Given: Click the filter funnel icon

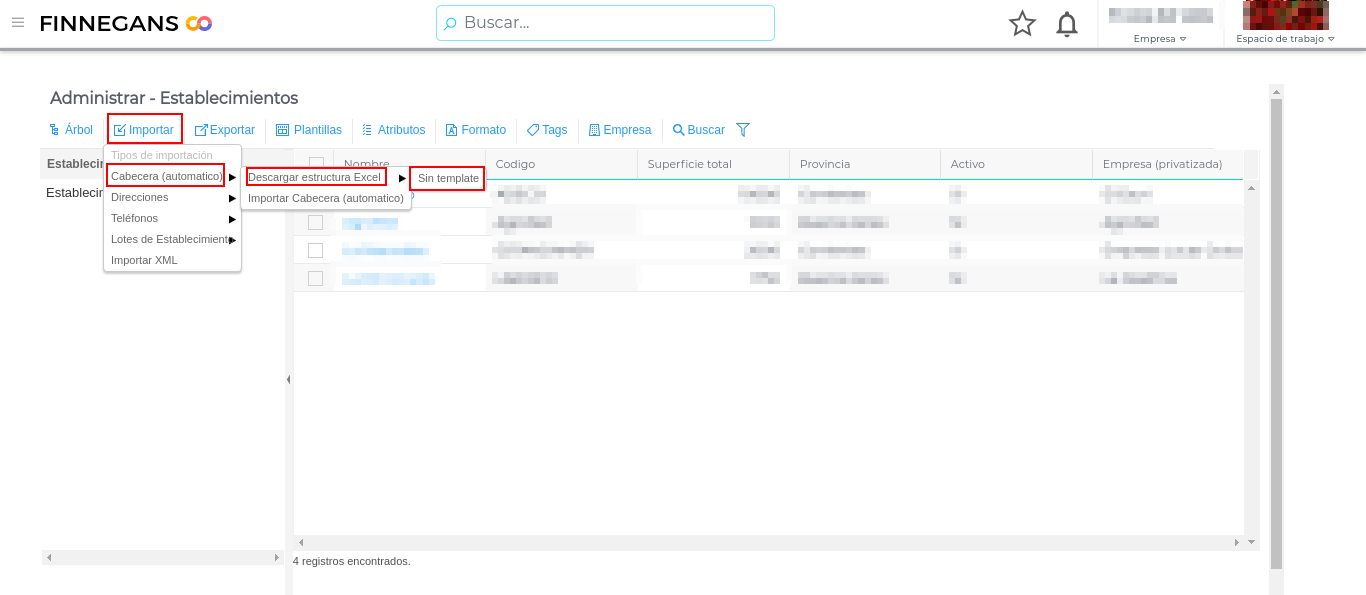Looking at the screenshot, I should 743,130.
